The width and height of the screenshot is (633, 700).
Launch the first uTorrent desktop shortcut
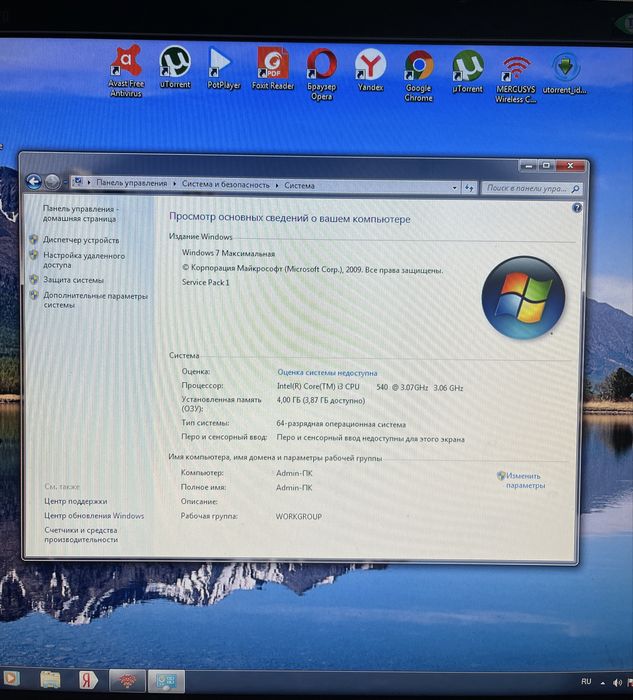click(175, 67)
